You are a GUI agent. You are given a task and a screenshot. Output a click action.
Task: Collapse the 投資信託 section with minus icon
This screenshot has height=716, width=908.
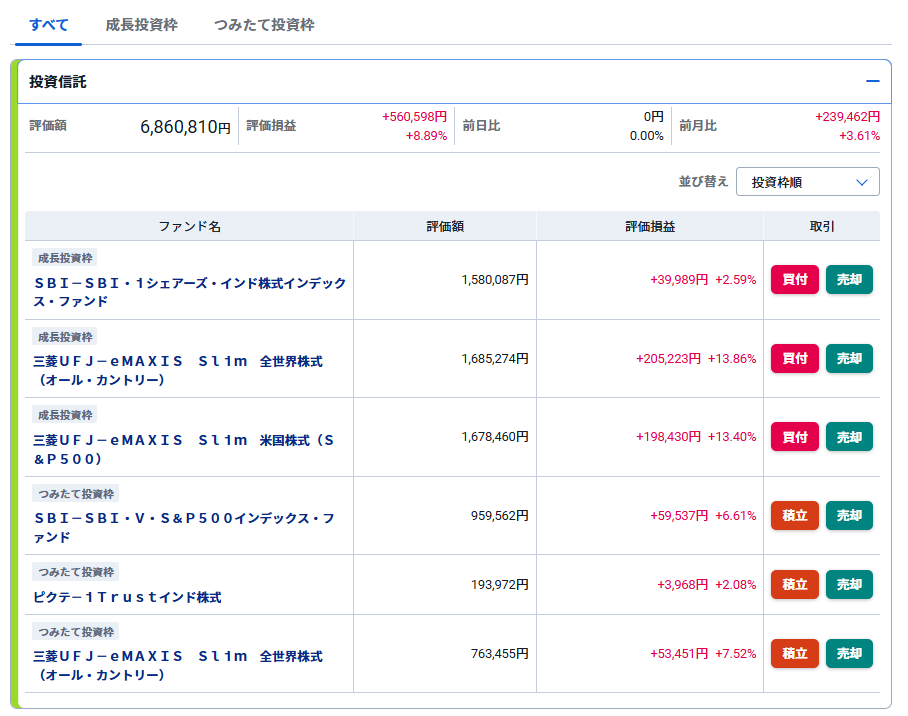click(x=872, y=82)
